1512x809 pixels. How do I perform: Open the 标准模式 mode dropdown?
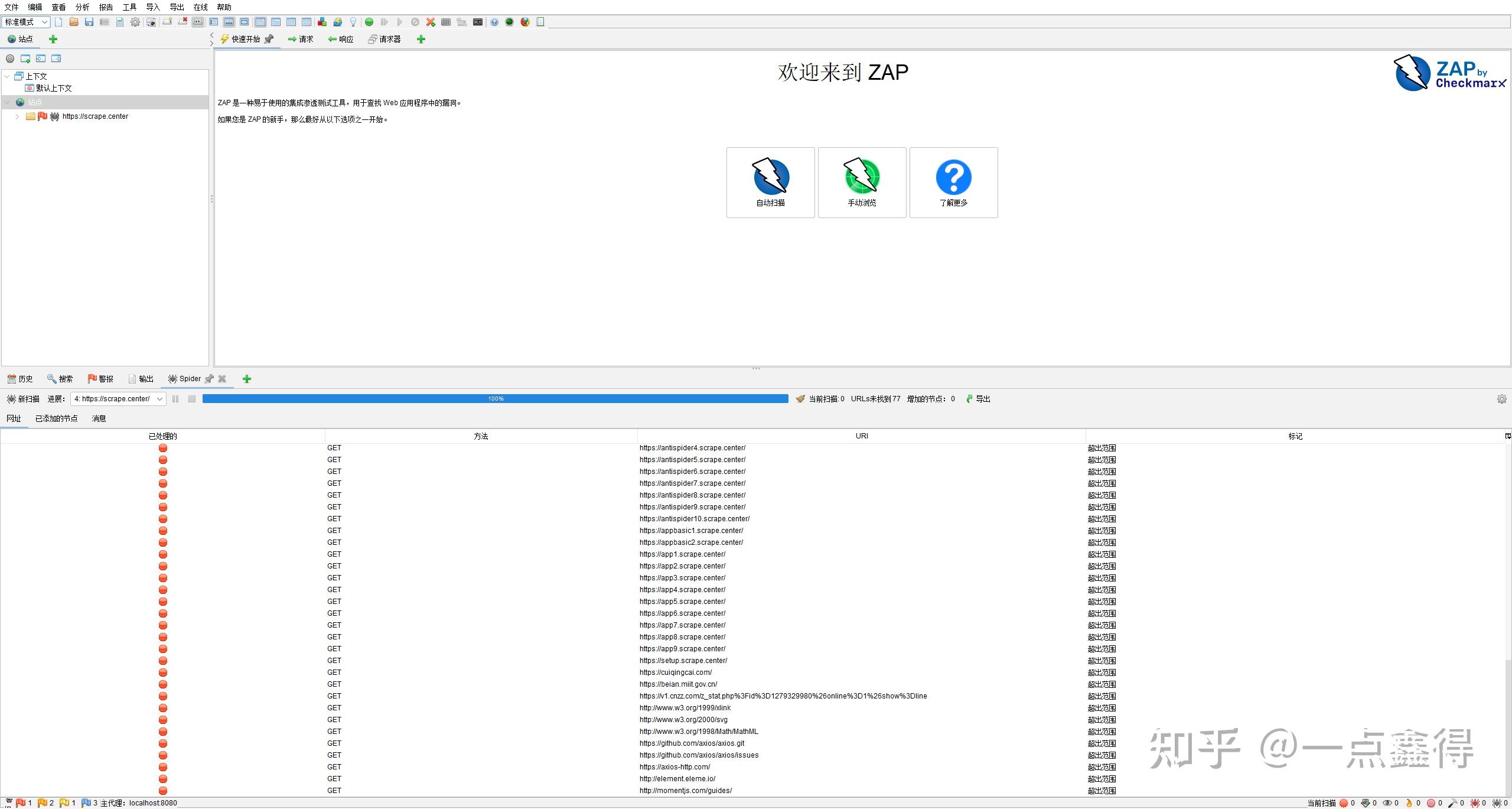click(26, 22)
